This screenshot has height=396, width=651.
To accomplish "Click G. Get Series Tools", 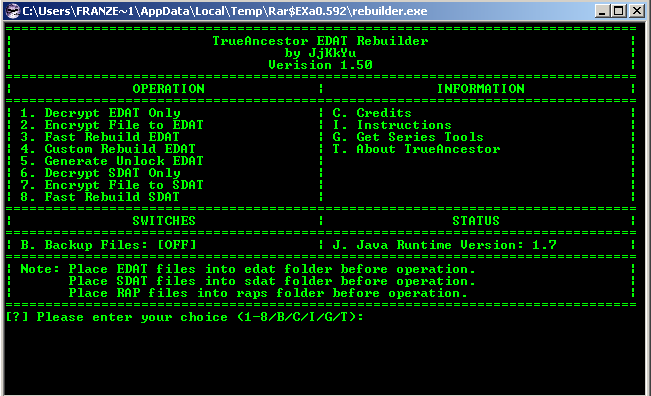I will coord(408,137).
